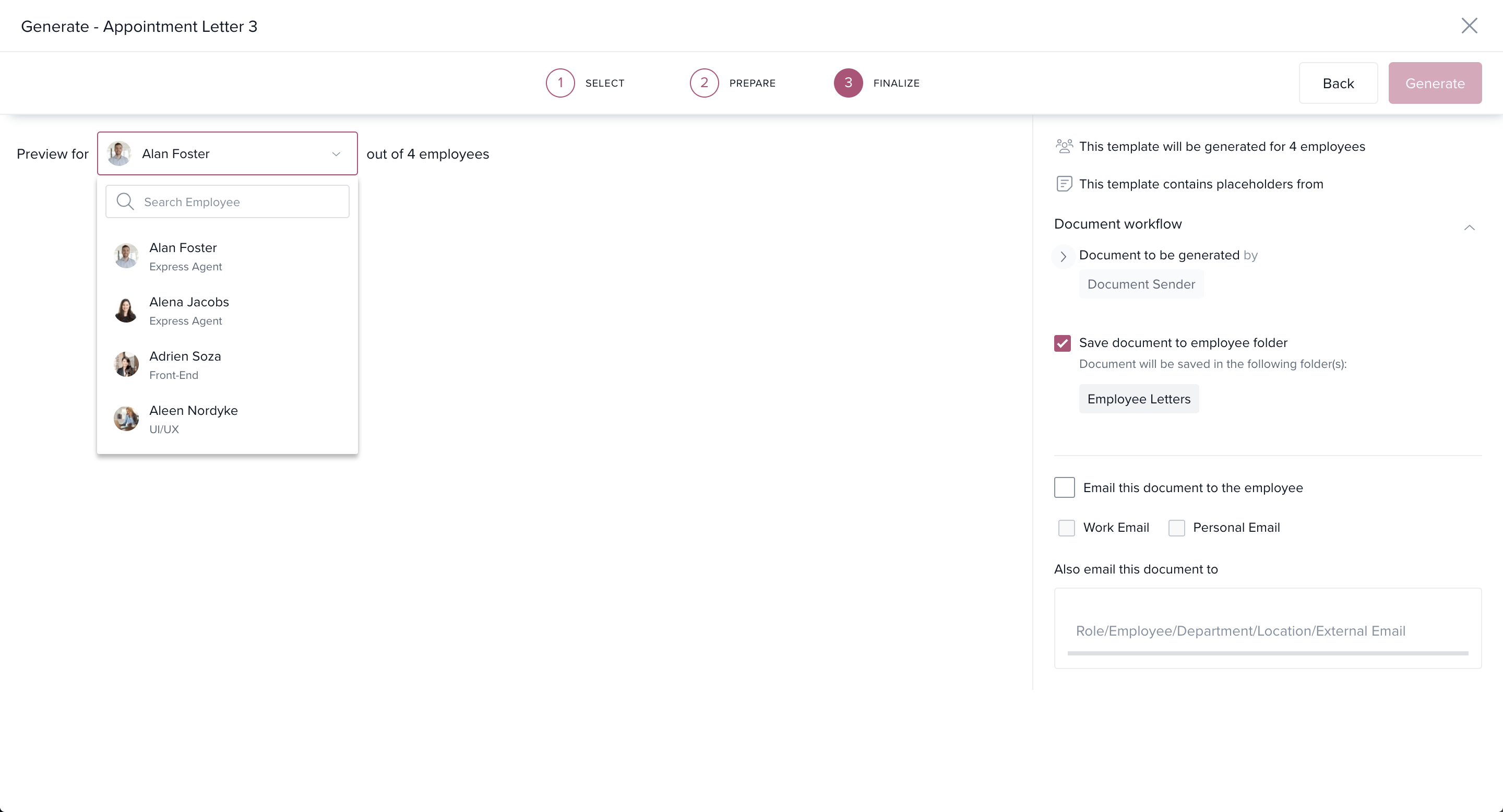Click the search magnifier icon in dropdown
Viewport: 1503px width, 812px height.
[125, 202]
